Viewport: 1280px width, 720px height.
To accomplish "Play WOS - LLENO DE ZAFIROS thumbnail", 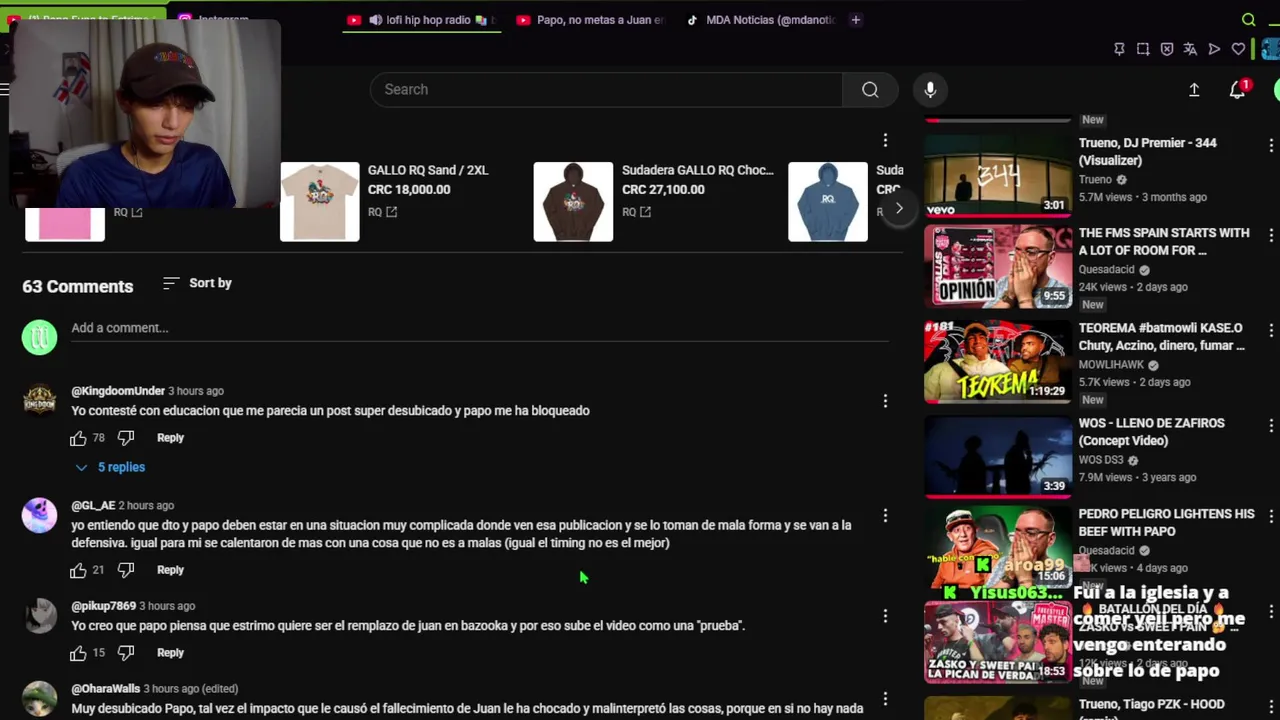I will tap(997, 456).
